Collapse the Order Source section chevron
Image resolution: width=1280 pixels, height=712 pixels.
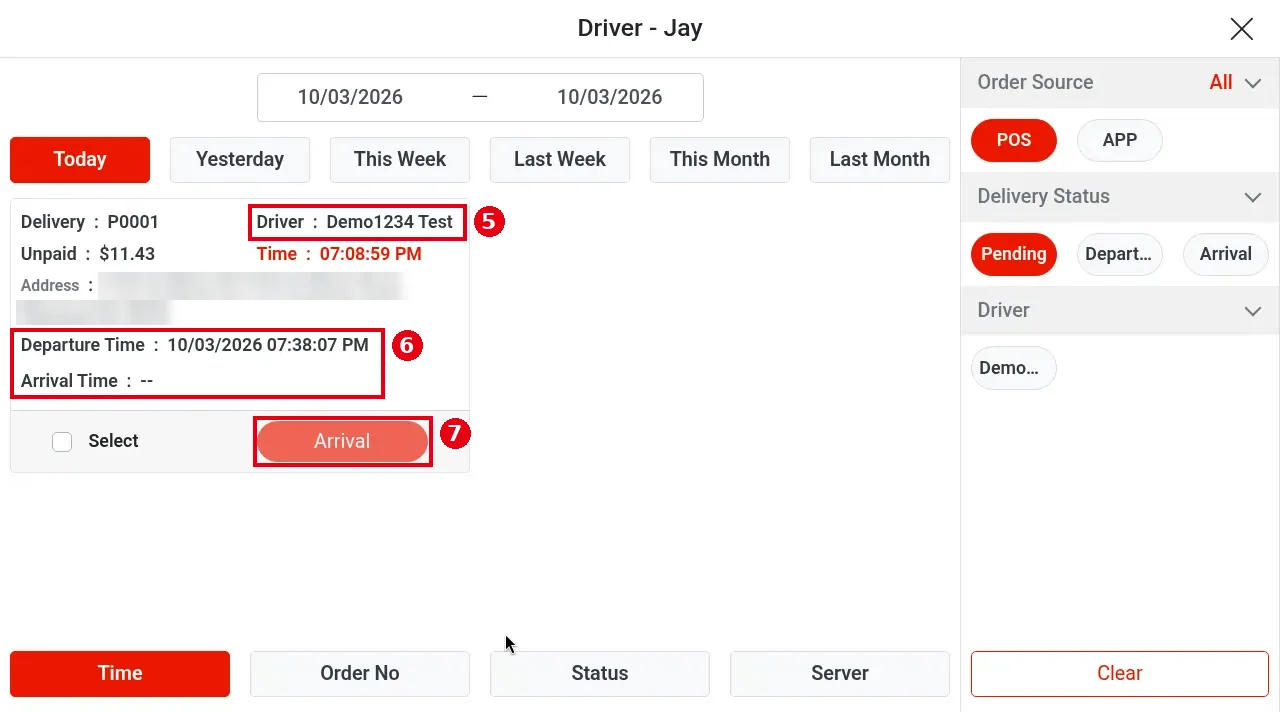pyautogui.click(x=1253, y=84)
